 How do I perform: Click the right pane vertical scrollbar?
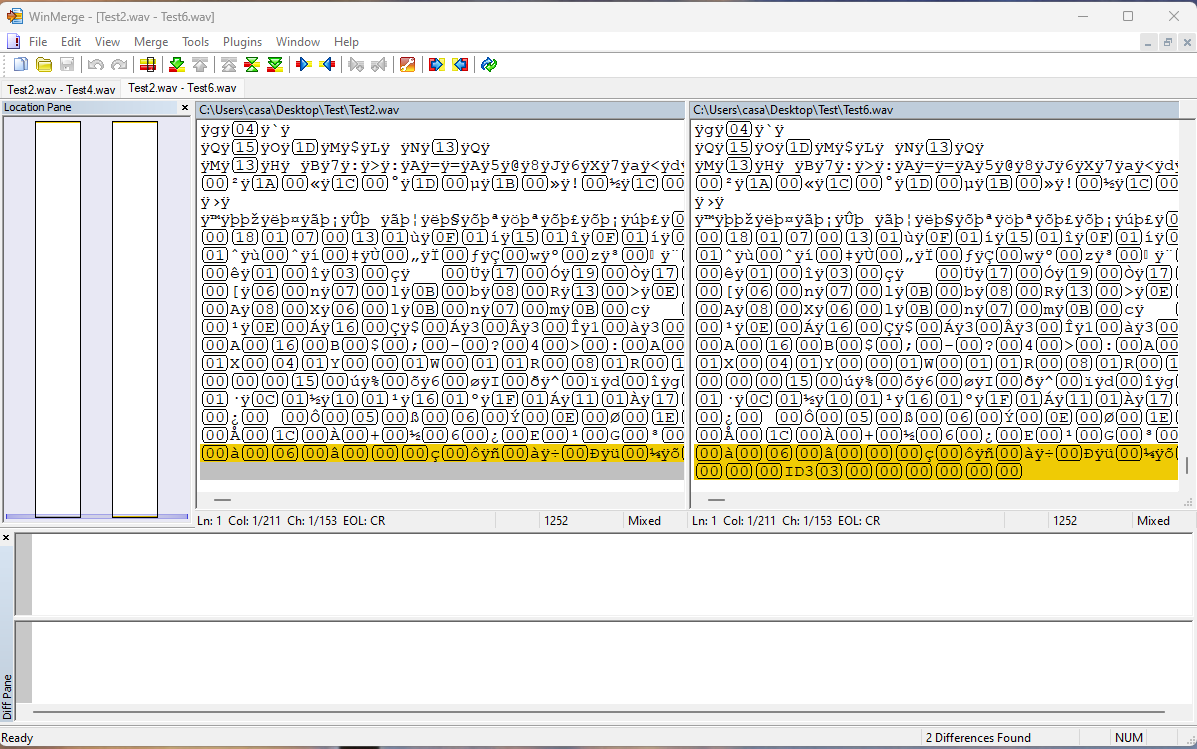[x=1187, y=305]
